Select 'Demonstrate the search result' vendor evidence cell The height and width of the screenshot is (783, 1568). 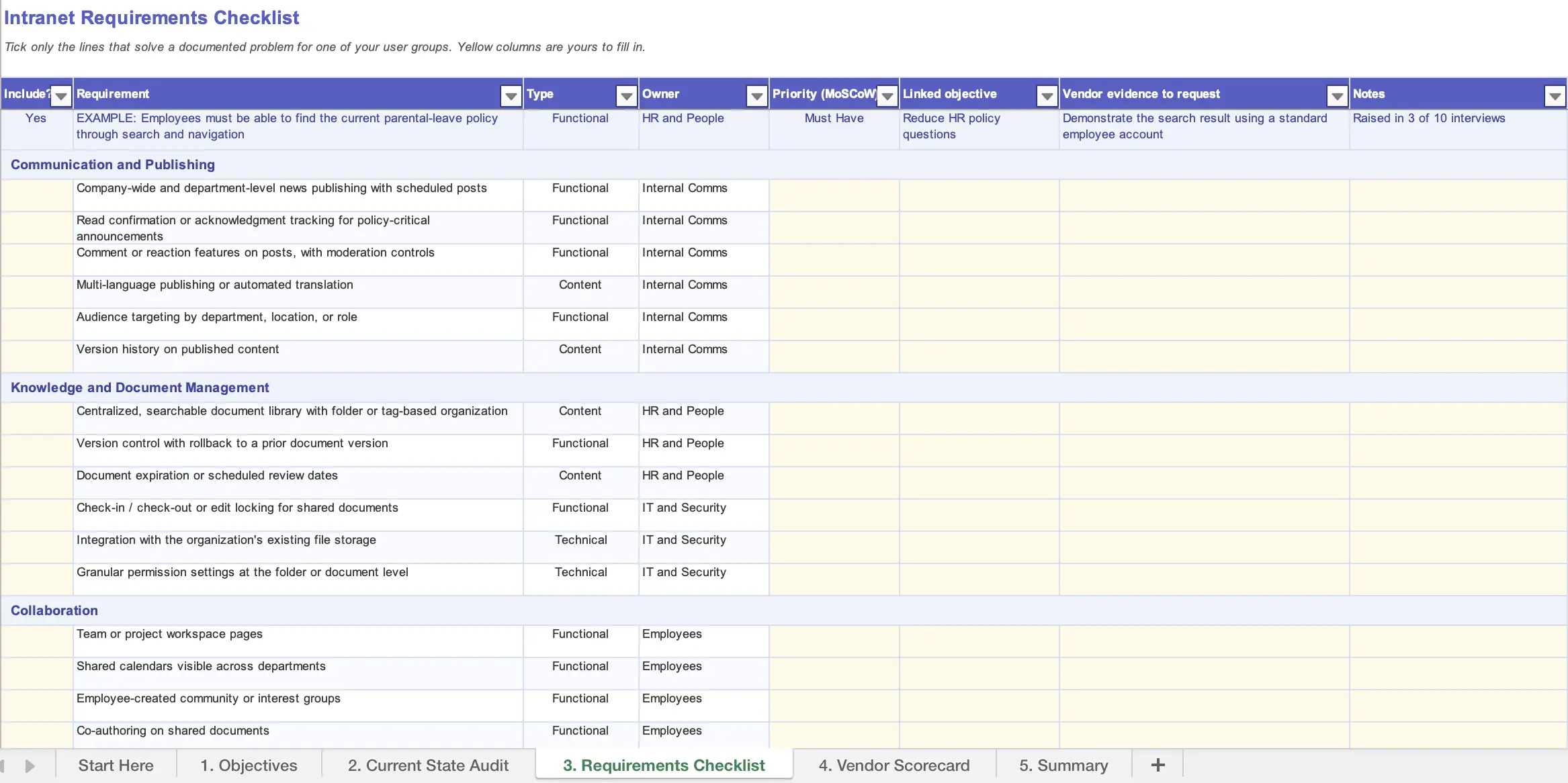coord(1204,130)
